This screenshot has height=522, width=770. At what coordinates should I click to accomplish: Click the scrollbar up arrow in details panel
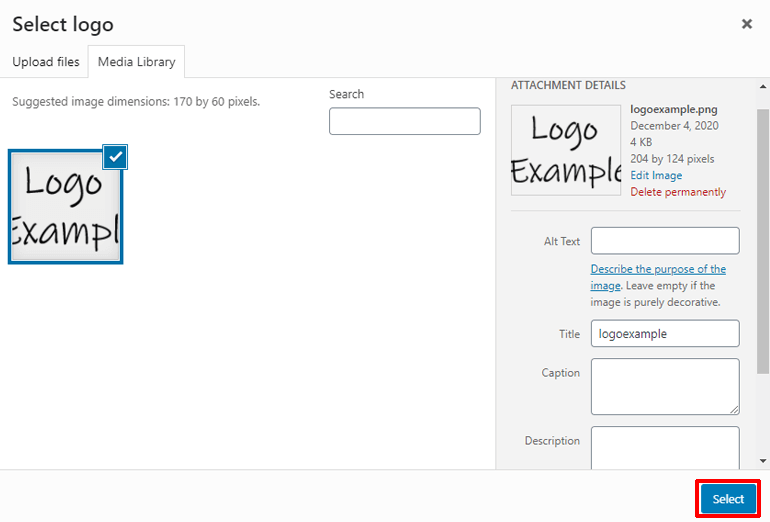tap(763, 86)
